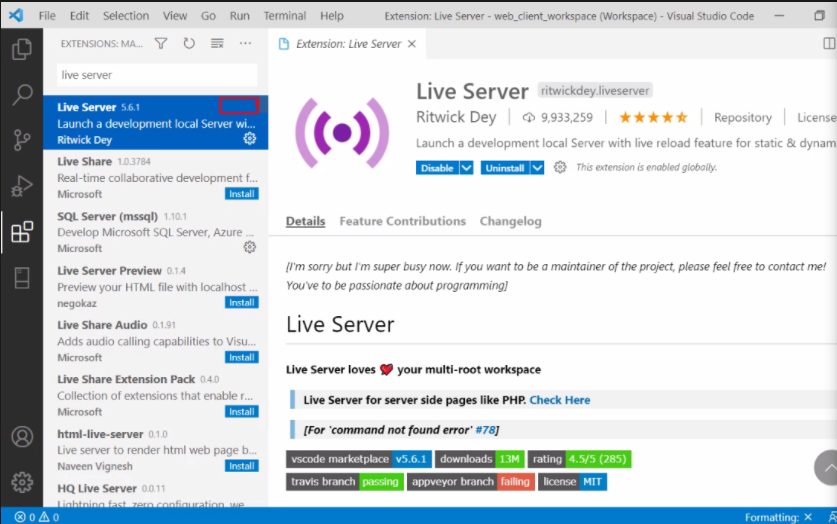
Task: Open the Manage gear in activity bar
Action: 22,482
